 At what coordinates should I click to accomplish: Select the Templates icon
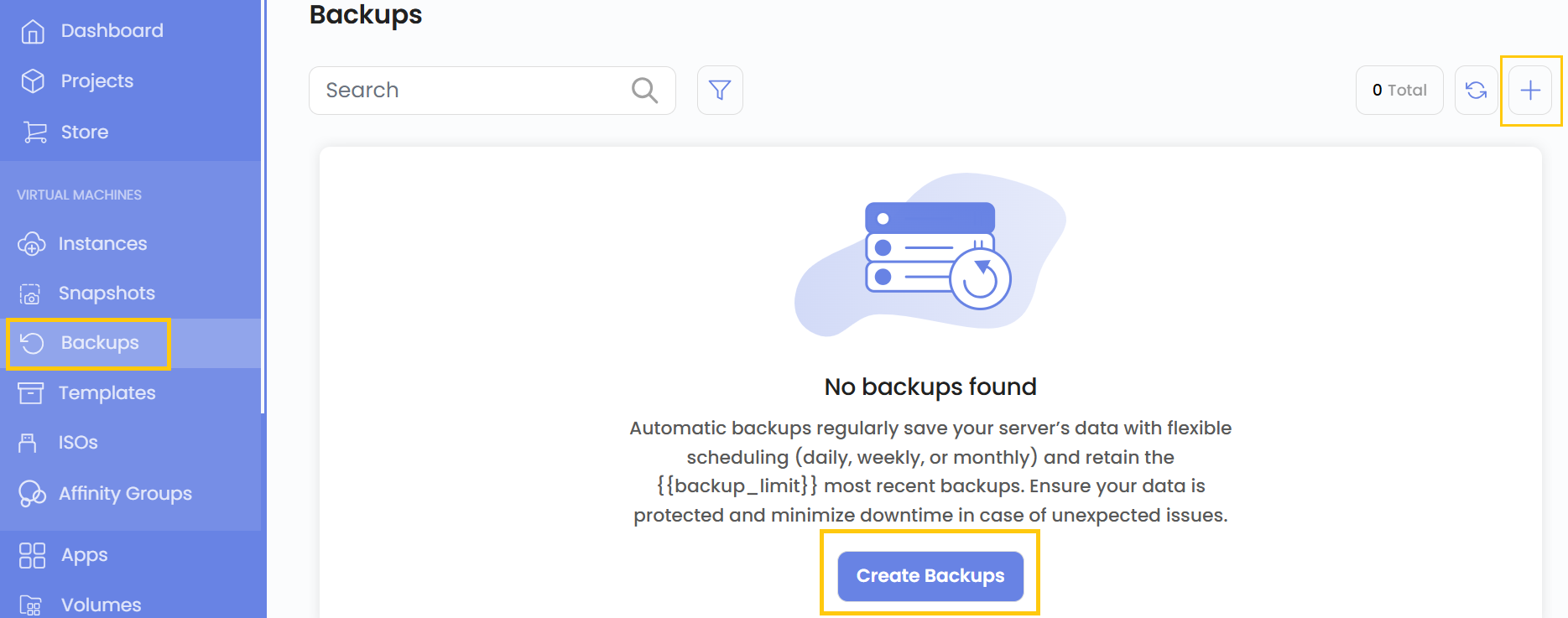(x=32, y=392)
